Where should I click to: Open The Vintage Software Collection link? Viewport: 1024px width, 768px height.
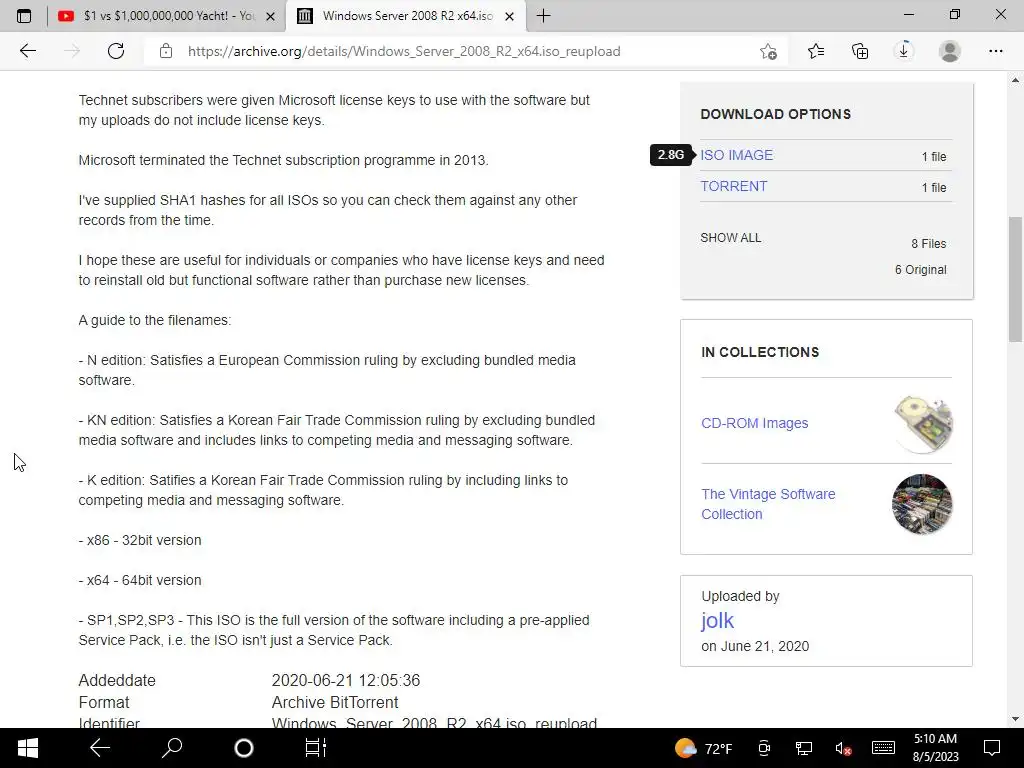coord(768,504)
